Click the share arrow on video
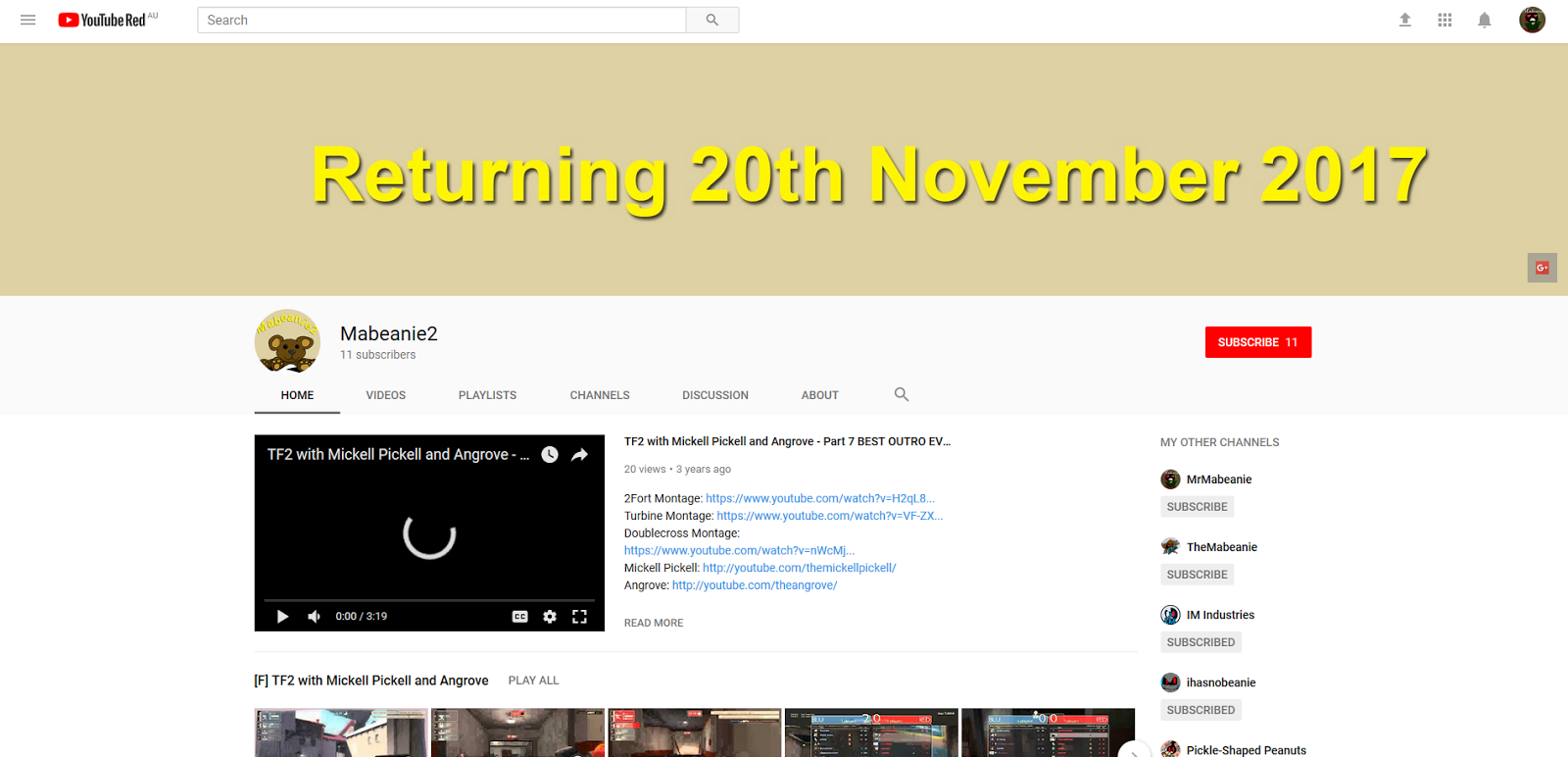Image resolution: width=1568 pixels, height=757 pixels. [x=579, y=454]
